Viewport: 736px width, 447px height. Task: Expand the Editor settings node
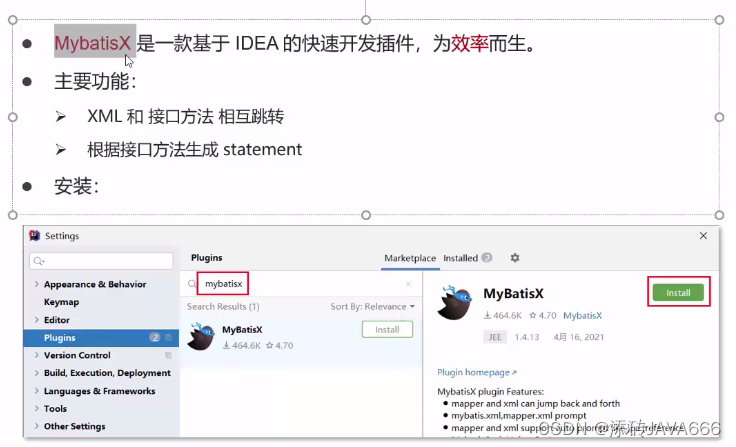36,320
